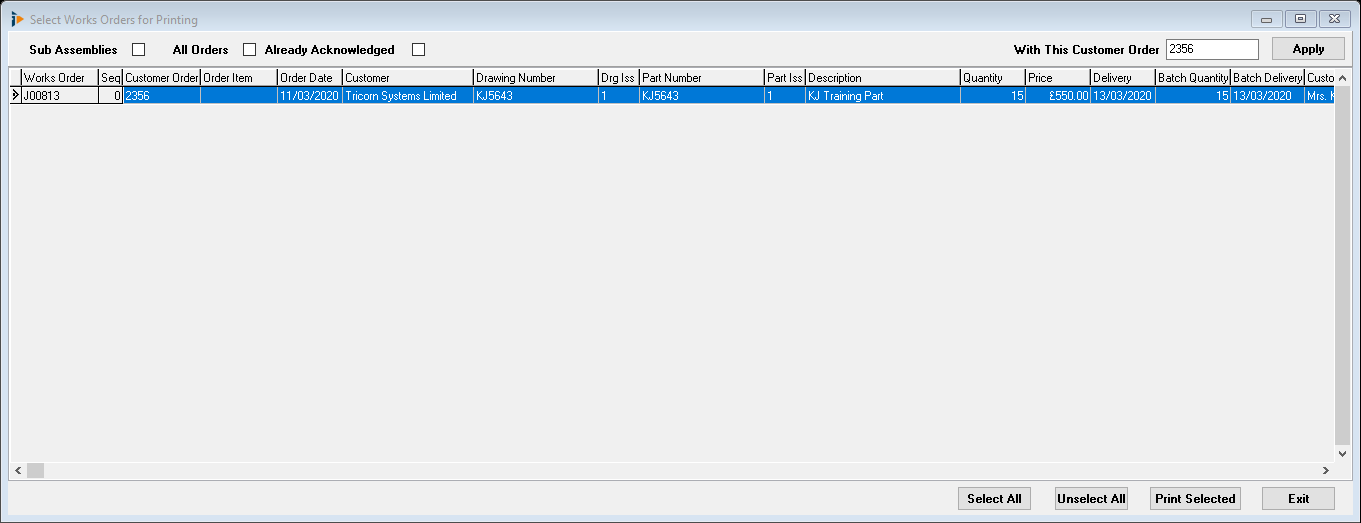Screen dimensions: 1361x523
Task: Click the Drawing Number column header
Action: [x=535, y=78]
